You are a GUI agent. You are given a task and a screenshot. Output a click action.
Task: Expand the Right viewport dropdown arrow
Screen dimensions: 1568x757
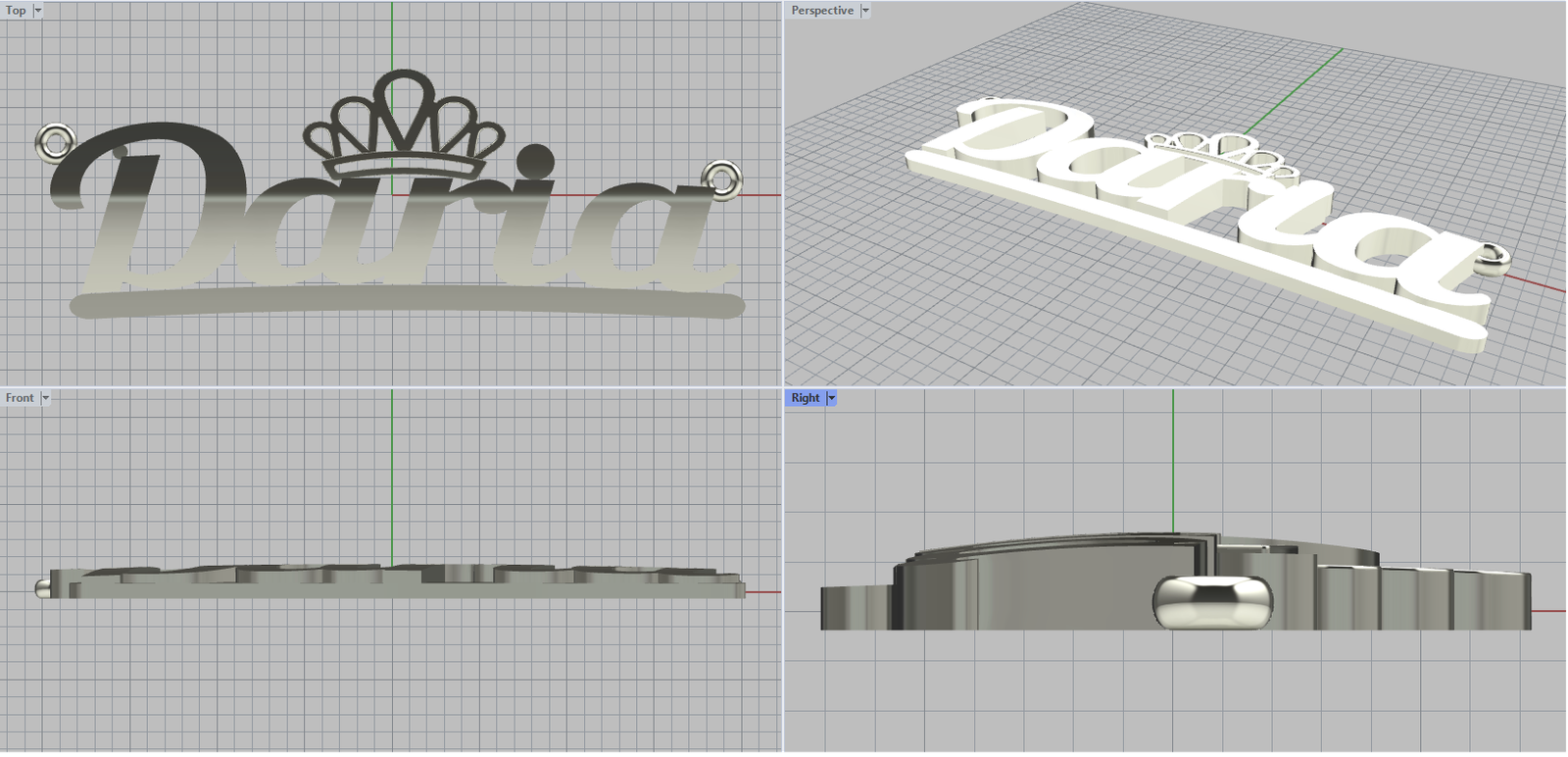(832, 398)
